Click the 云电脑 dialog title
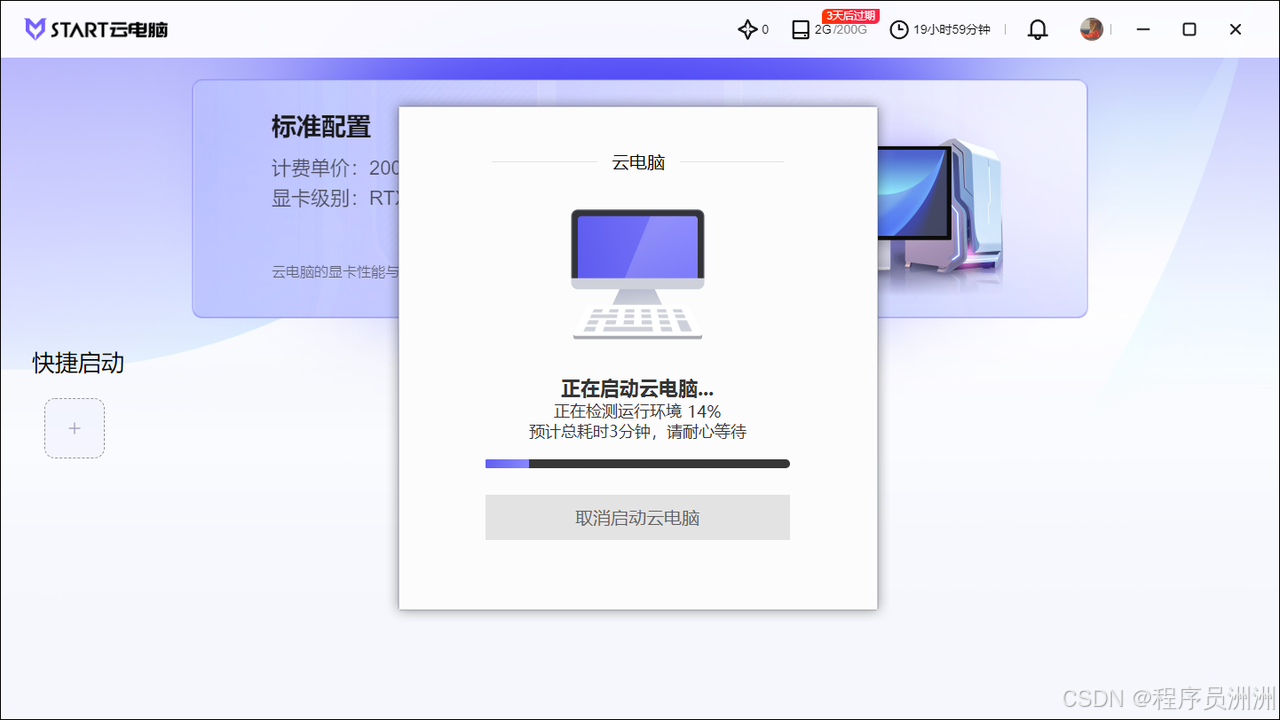 tap(638, 162)
